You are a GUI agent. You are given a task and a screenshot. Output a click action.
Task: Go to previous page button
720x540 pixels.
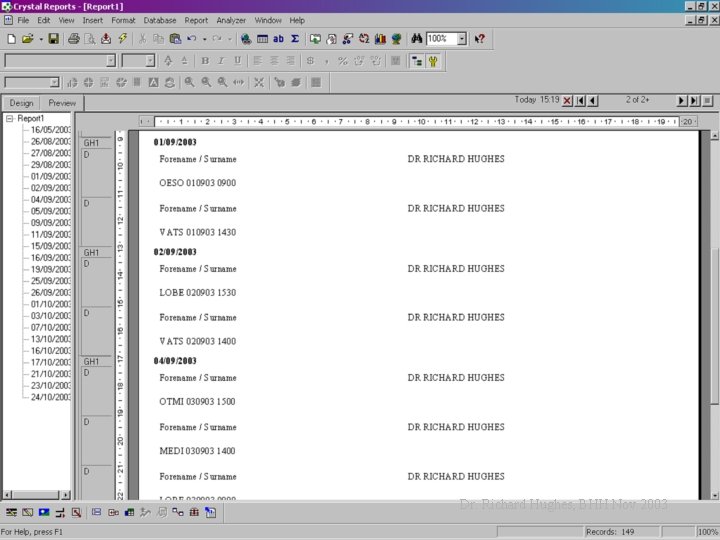(x=593, y=101)
